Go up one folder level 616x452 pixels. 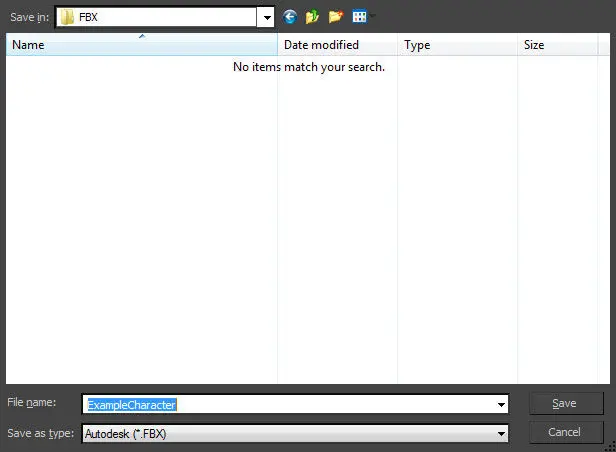click(312, 17)
